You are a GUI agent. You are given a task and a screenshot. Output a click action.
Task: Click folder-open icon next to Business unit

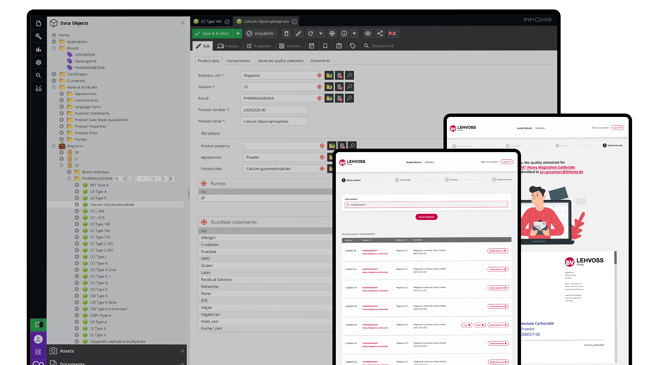(329, 75)
